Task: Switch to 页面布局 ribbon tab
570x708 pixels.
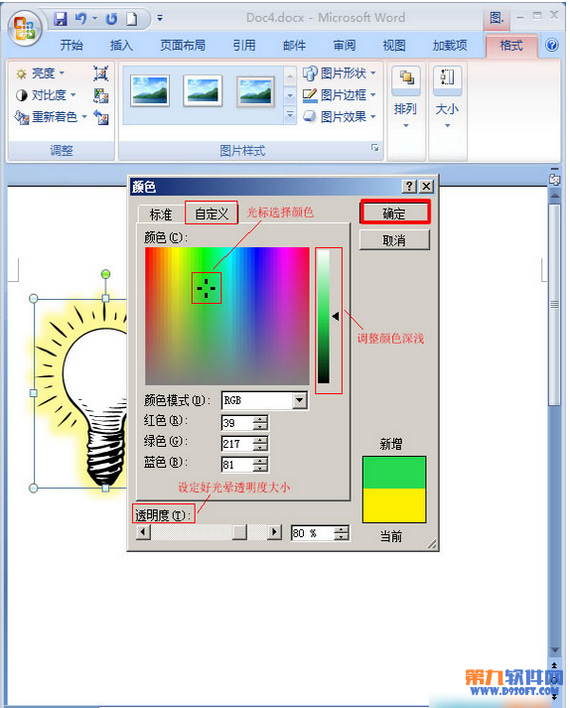Action: pyautogui.click(x=182, y=45)
